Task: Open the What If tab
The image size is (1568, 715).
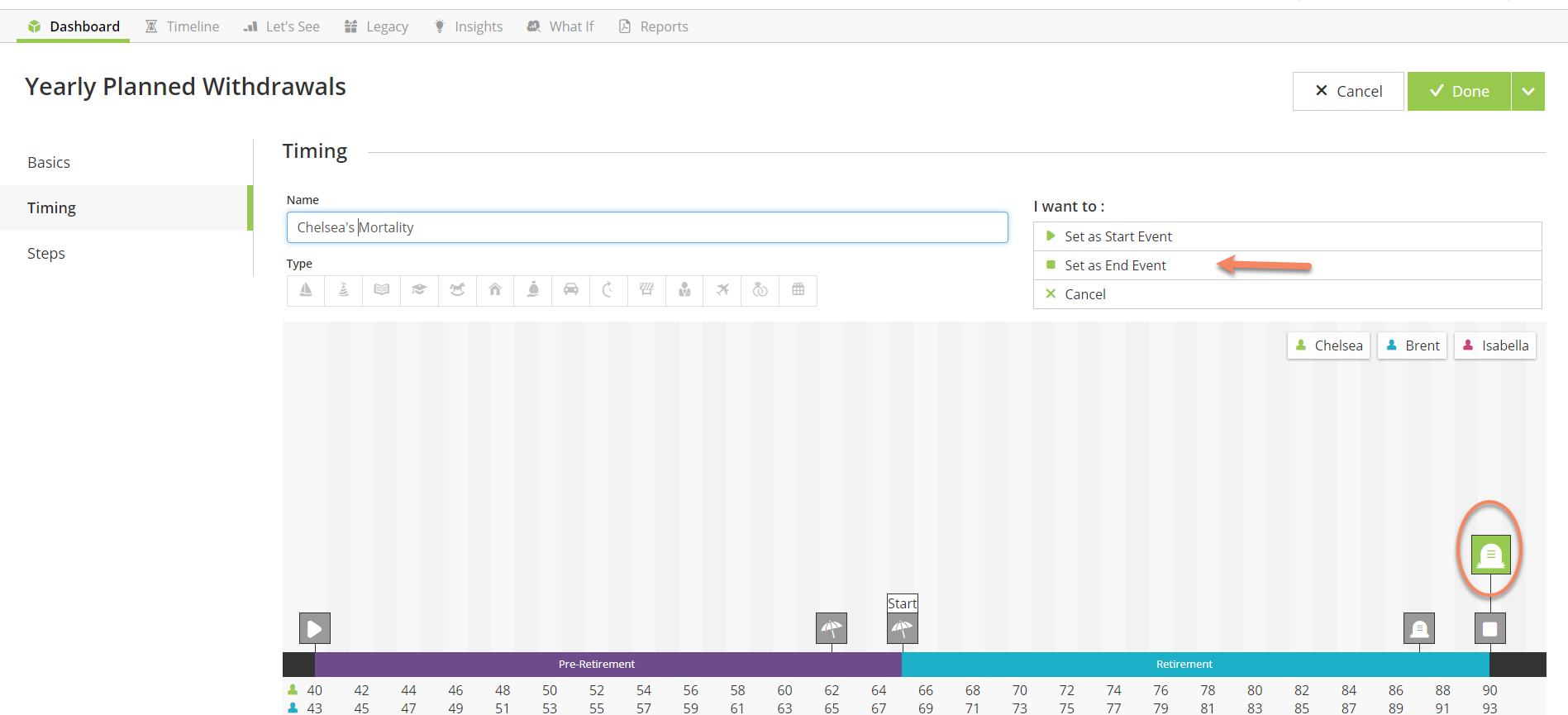Action: coord(561,26)
